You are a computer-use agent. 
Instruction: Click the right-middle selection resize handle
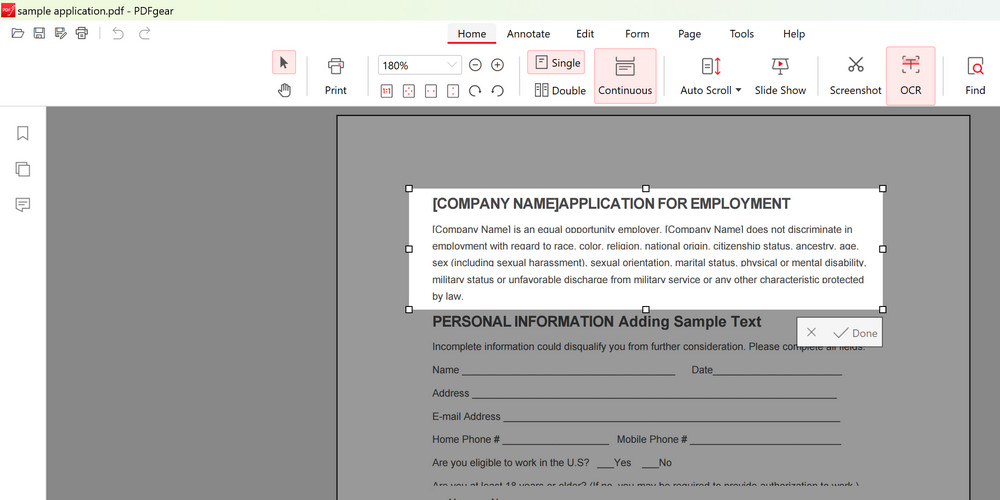pos(883,249)
